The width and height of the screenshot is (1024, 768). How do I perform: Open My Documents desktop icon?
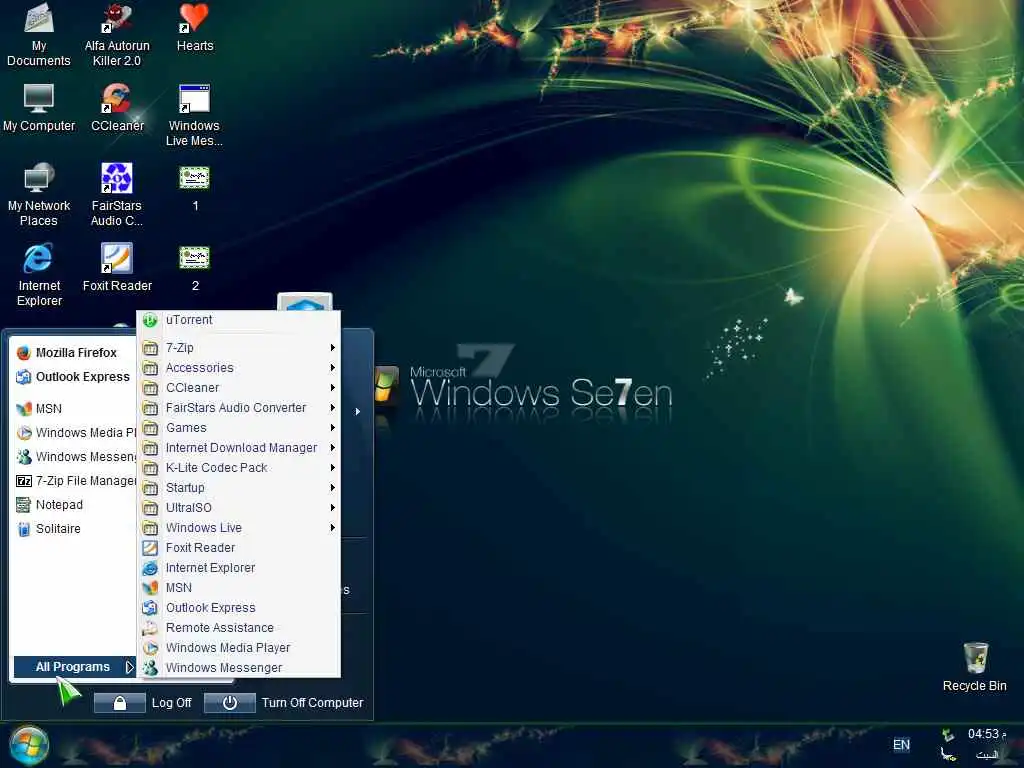39,35
